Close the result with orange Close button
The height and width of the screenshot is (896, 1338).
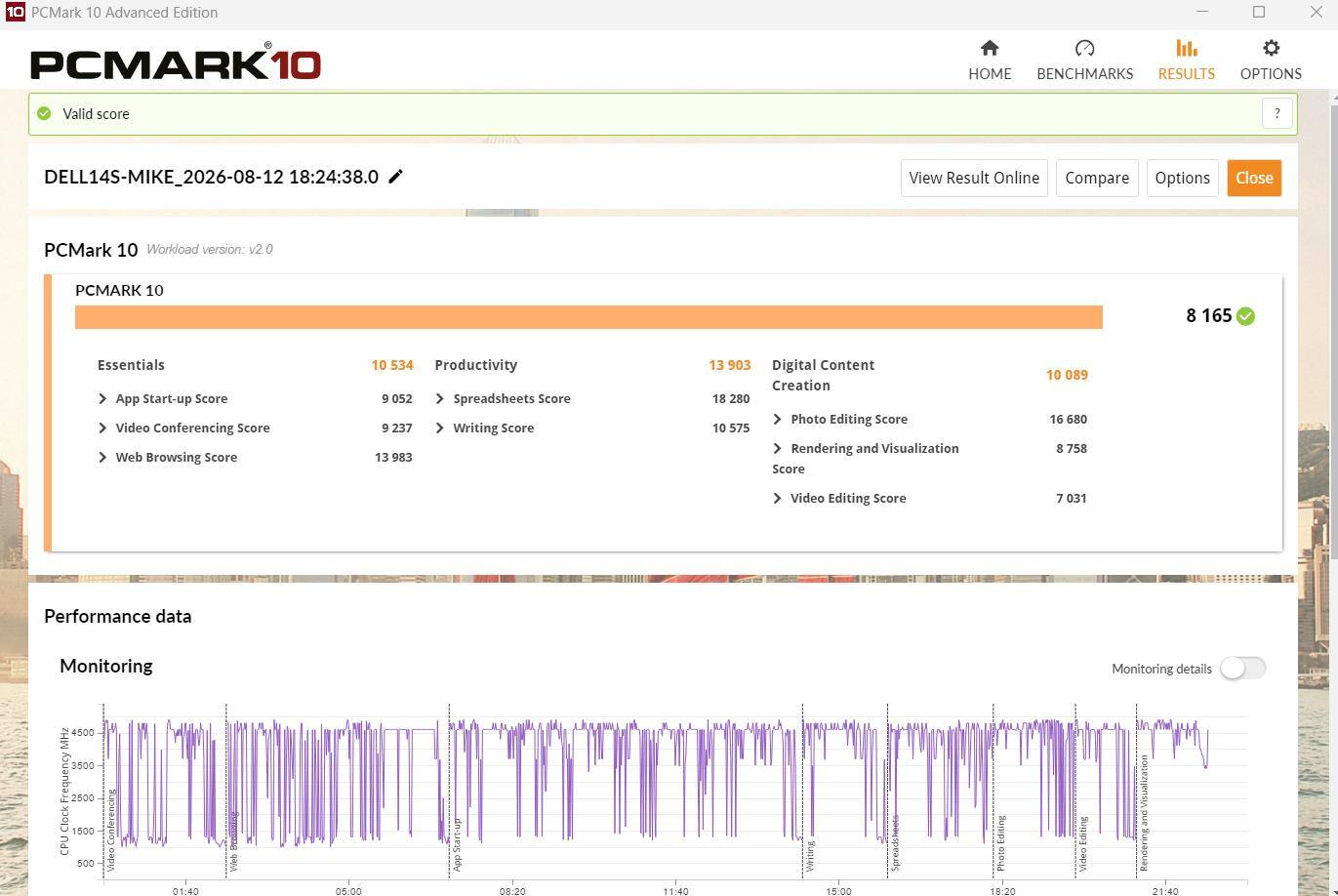(x=1254, y=178)
